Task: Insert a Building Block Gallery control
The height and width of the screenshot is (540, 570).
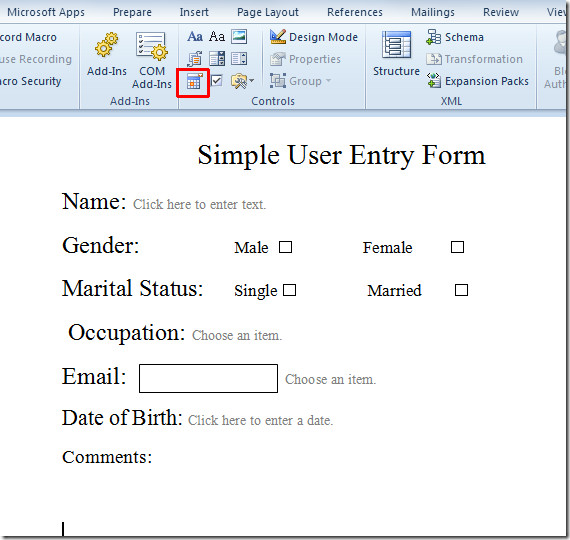Action: pos(195,59)
